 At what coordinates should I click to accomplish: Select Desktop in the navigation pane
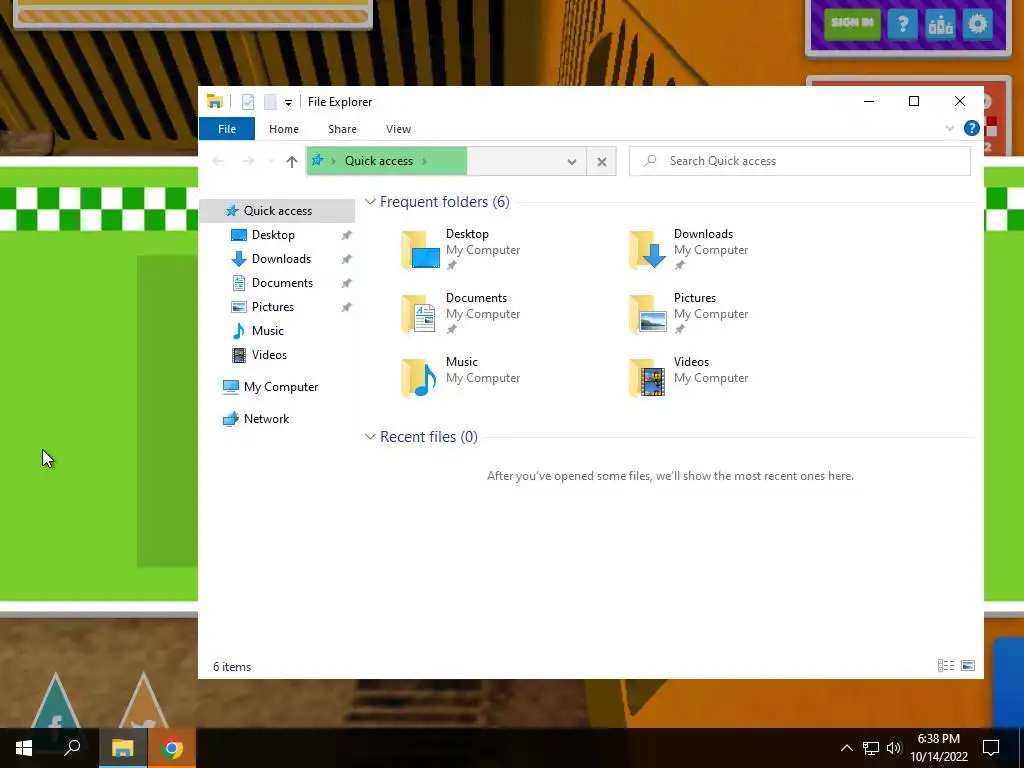point(273,234)
